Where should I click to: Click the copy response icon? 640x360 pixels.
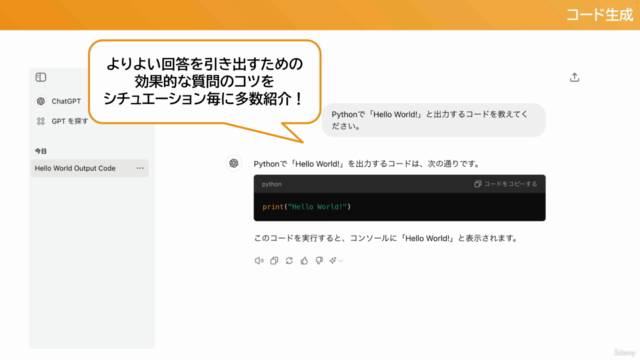click(274, 260)
